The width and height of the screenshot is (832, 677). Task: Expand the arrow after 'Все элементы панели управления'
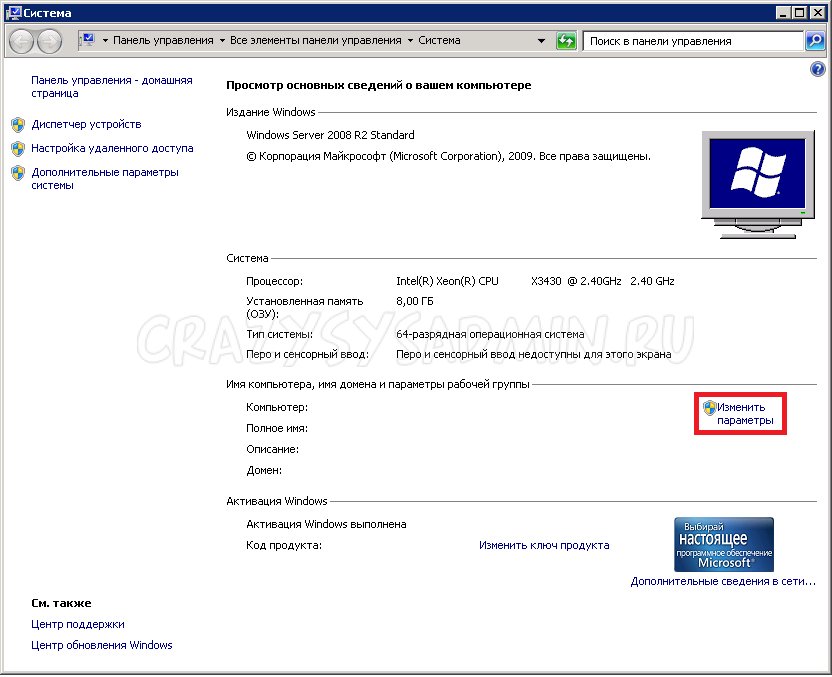[x=410, y=41]
